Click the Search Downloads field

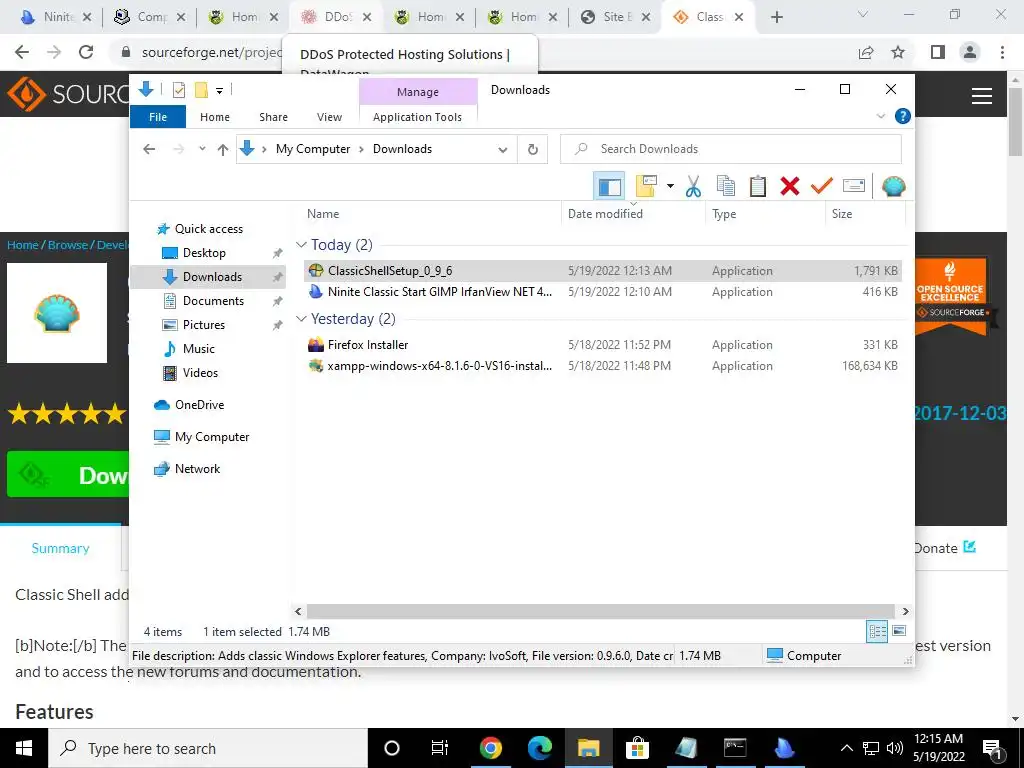(731, 149)
